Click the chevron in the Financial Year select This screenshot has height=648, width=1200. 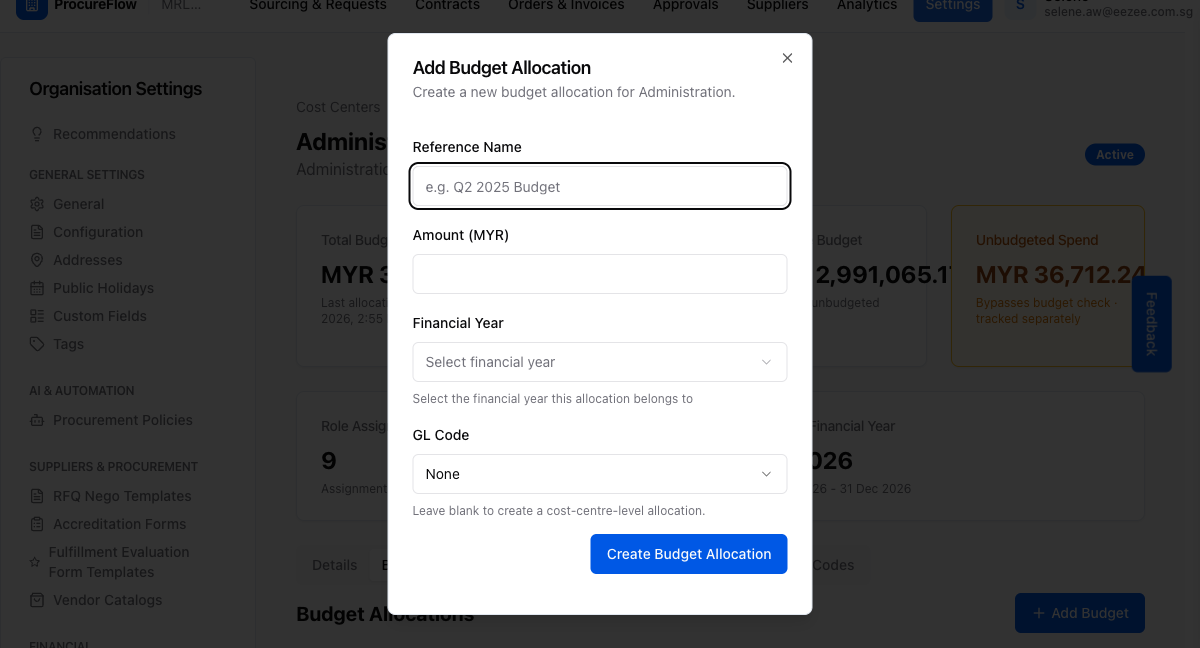pos(767,362)
